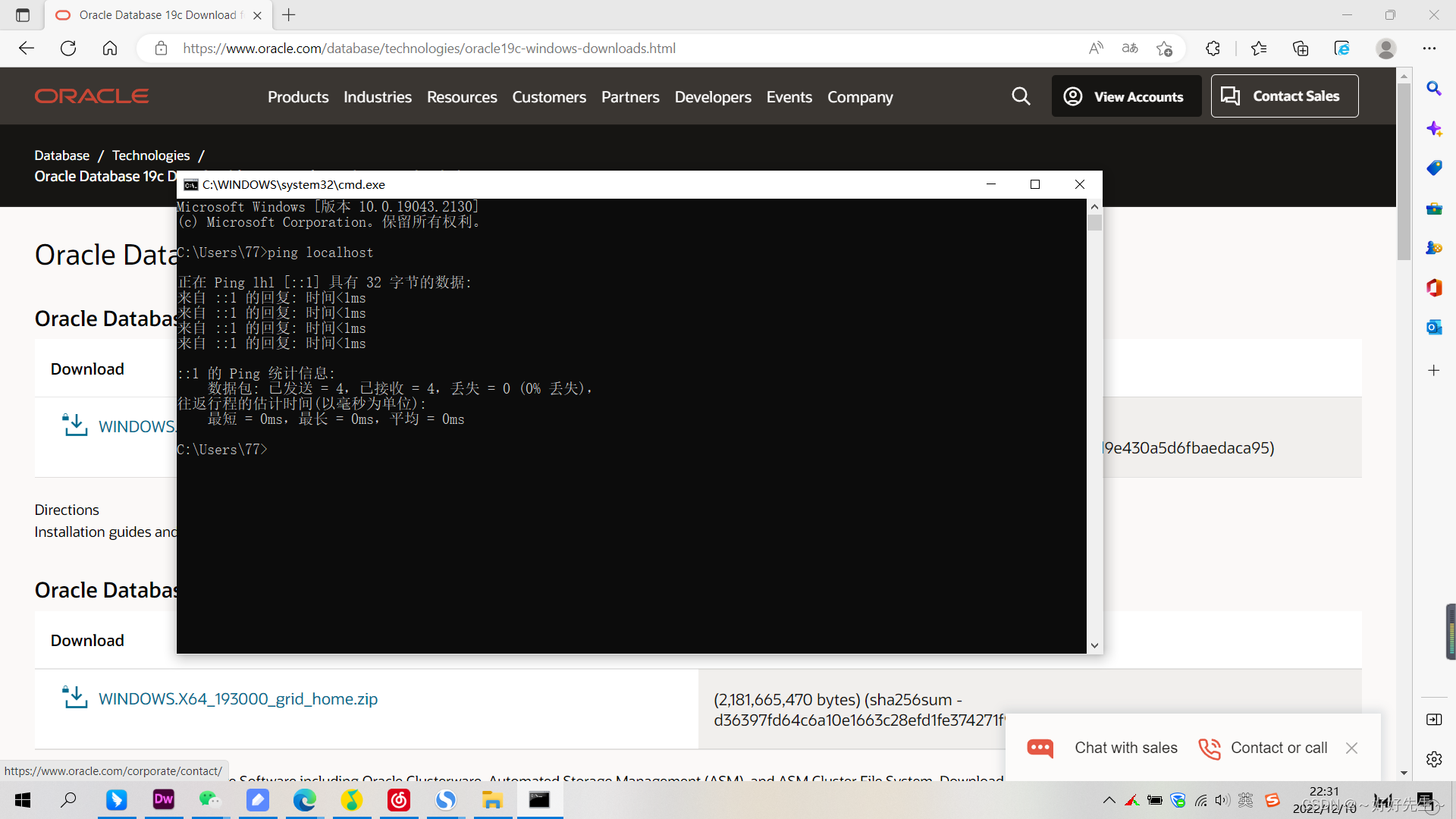Screen dimensions: 1456x819
Task: Toggle the Read aloud icon in address bar
Action: 1096,48
